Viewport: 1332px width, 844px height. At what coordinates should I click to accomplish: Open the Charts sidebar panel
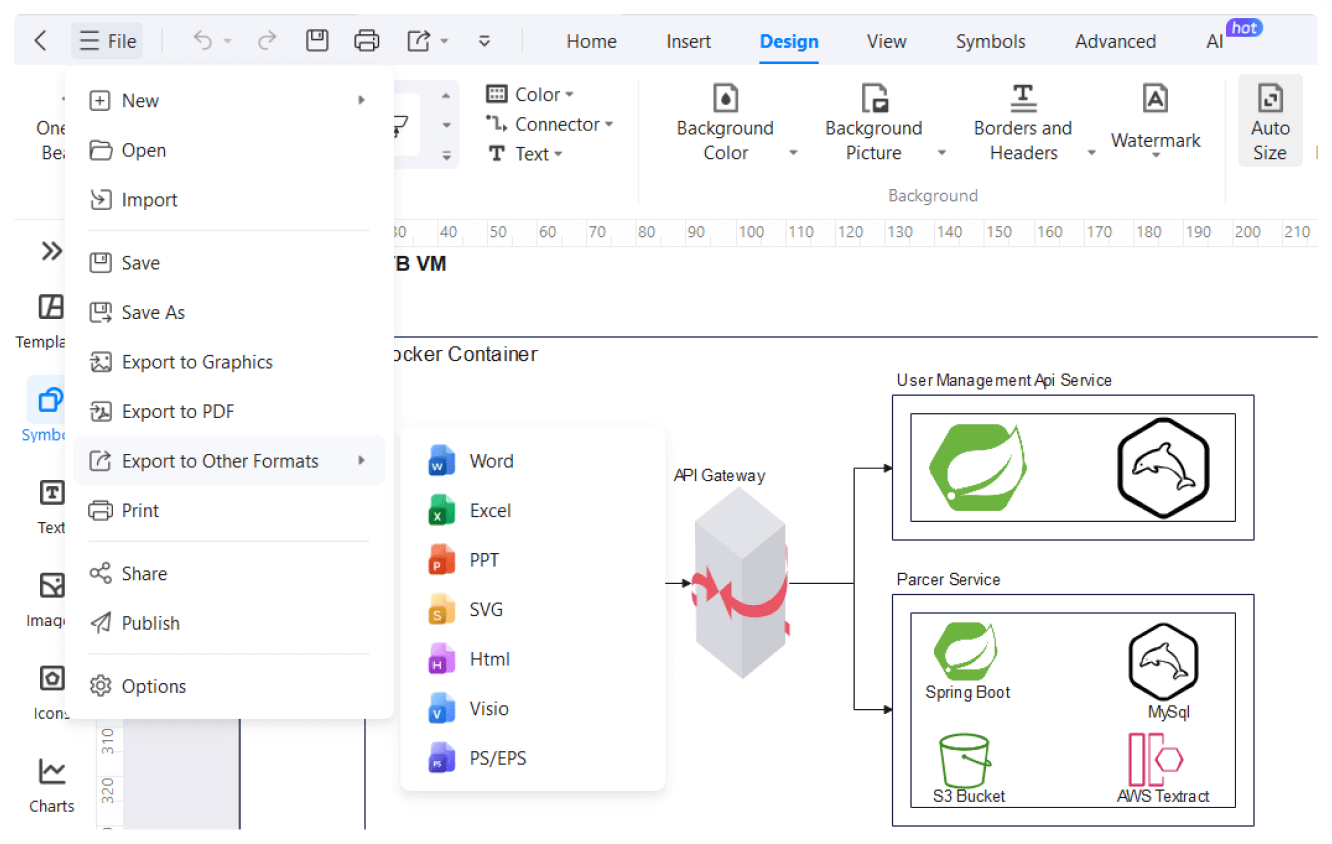(x=51, y=784)
